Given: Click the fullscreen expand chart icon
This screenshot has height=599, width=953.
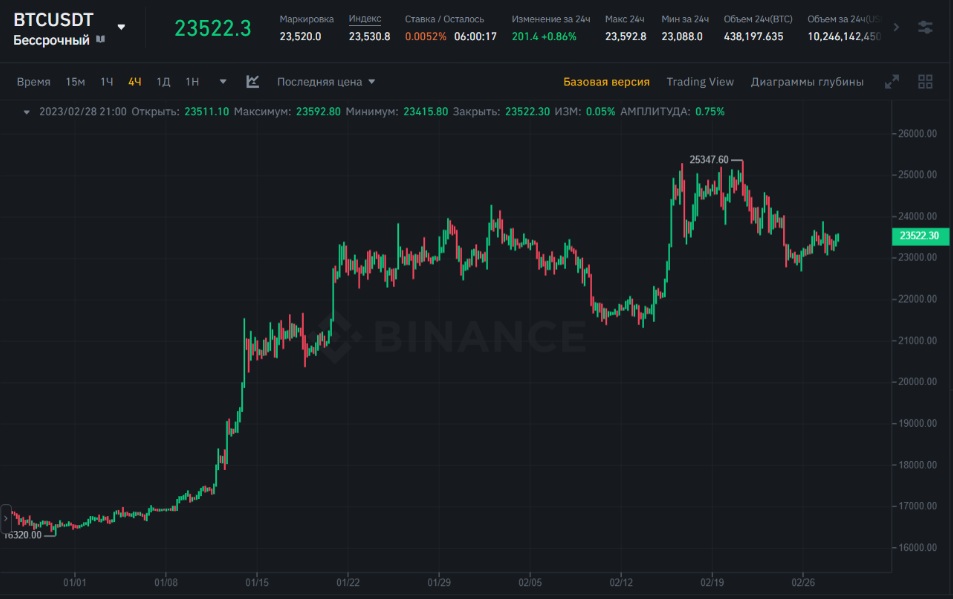Looking at the screenshot, I should click(892, 82).
